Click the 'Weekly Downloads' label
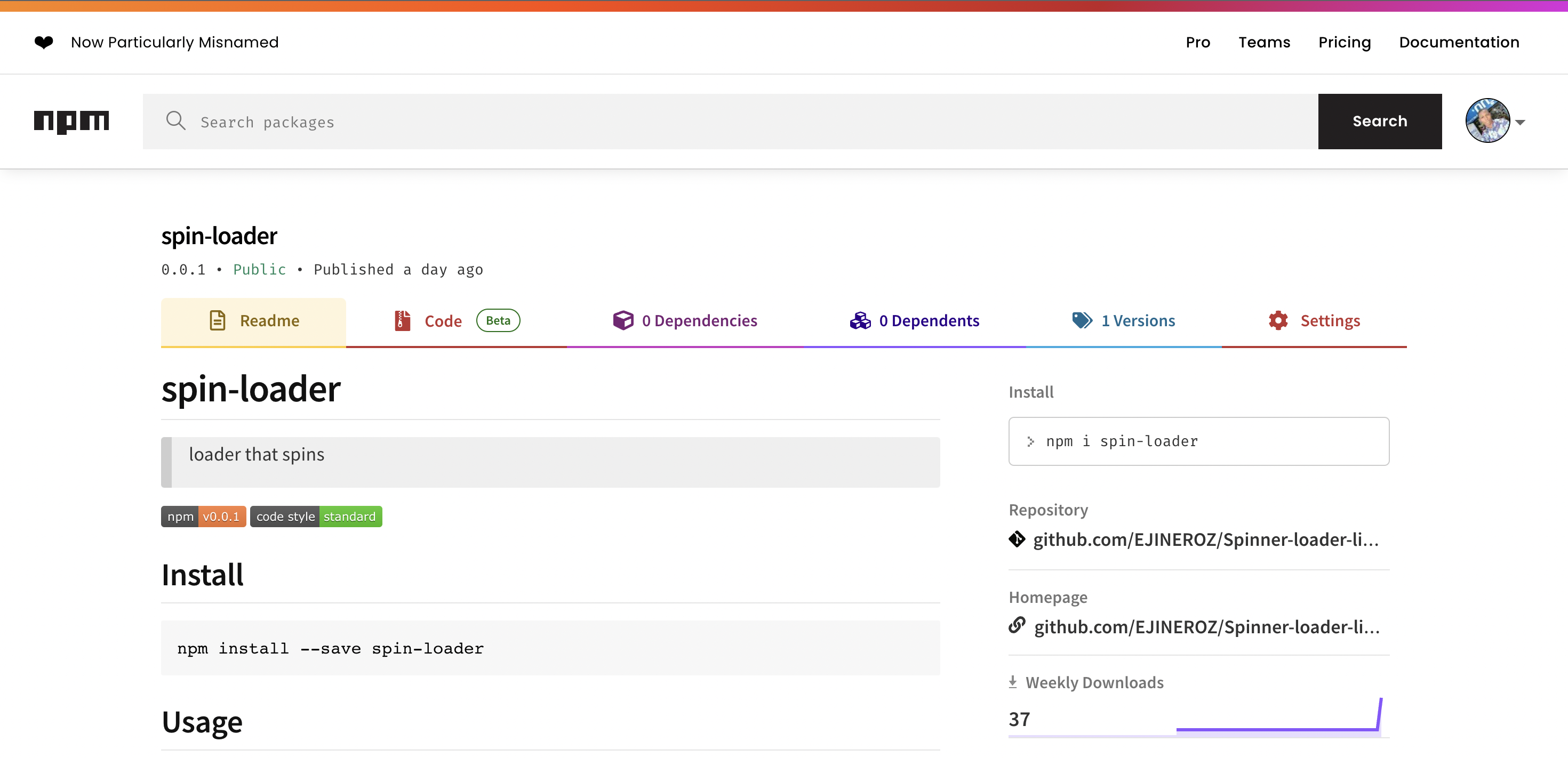This screenshot has height=758, width=1568. (1094, 682)
